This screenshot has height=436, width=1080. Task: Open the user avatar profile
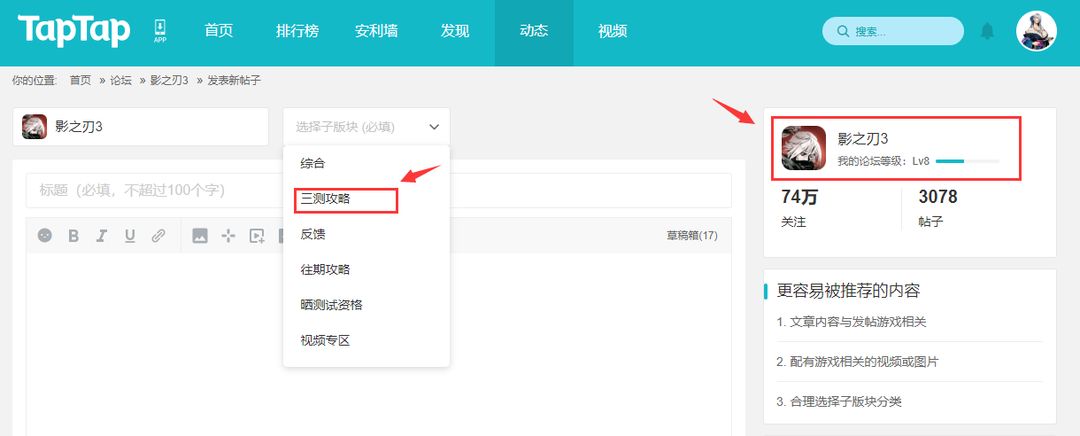[1036, 31]
